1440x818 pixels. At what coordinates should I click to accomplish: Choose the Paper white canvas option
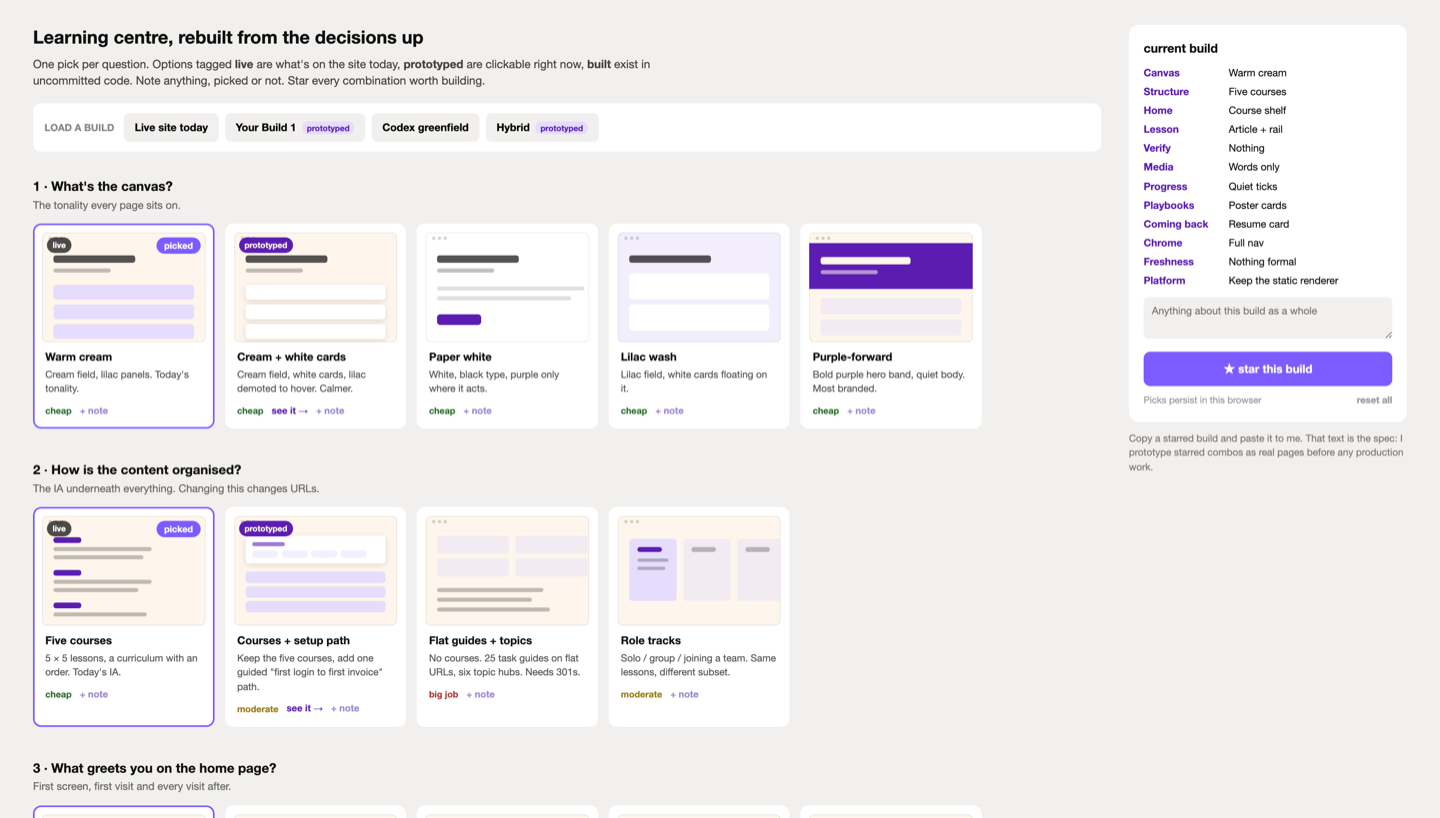pyautogui.click(x=508, y=326)
